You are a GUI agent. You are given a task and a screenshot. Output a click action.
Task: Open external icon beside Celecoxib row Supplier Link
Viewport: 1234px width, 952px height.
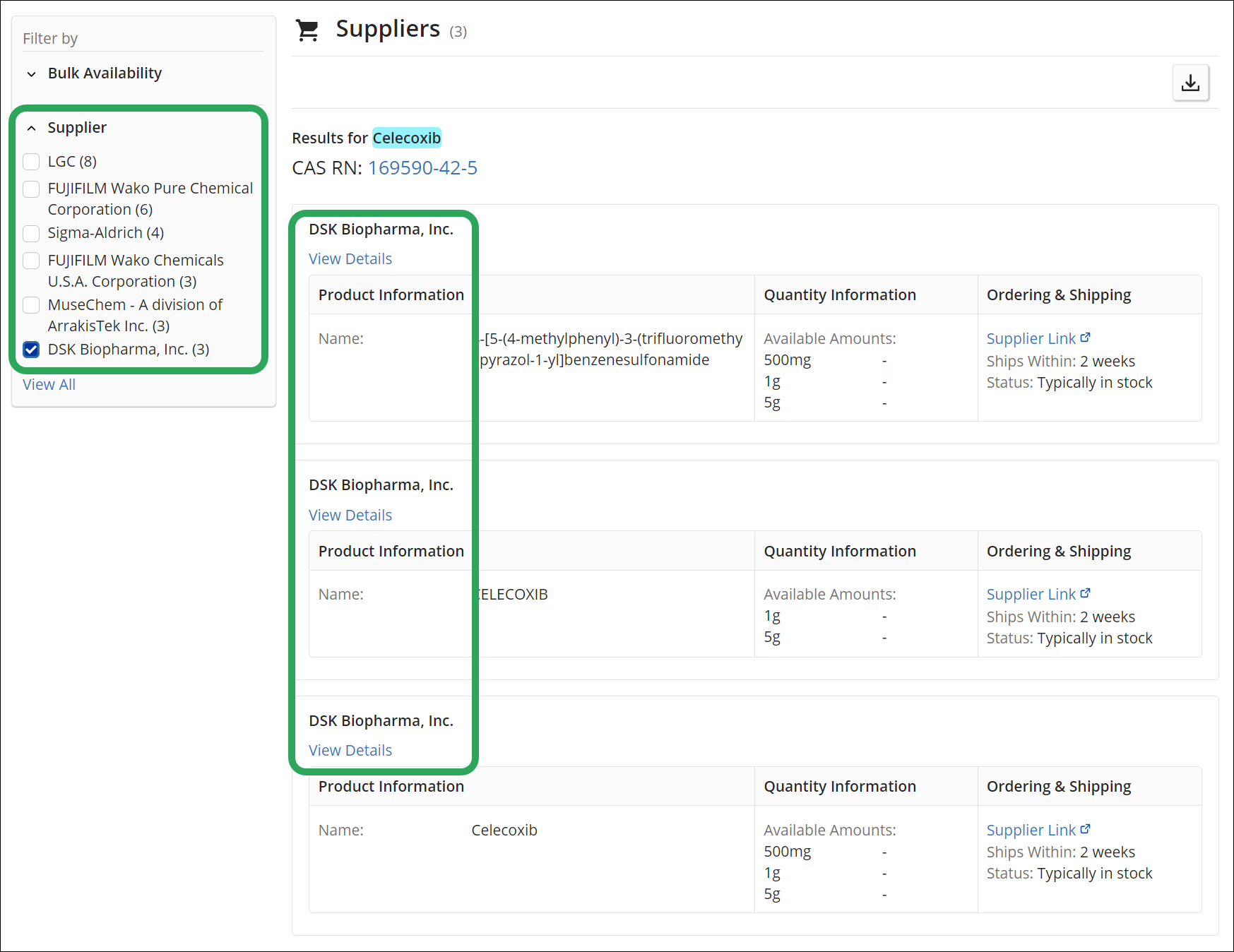[1085, 829]
